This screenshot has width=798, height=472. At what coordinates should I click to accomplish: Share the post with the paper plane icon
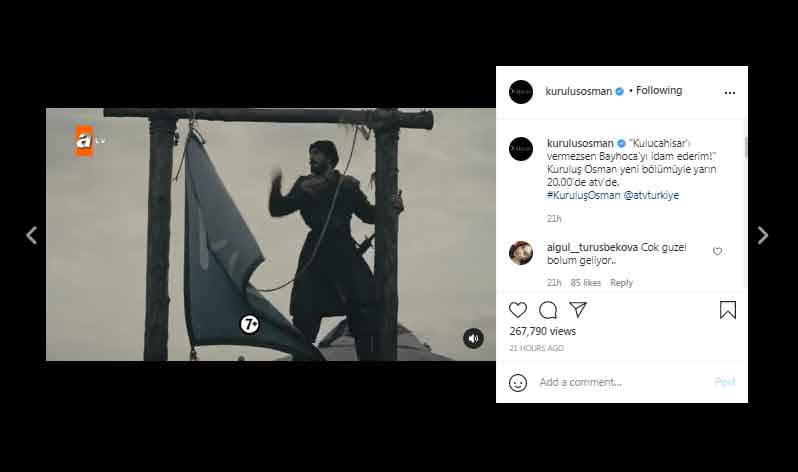[x=578, y=310]
